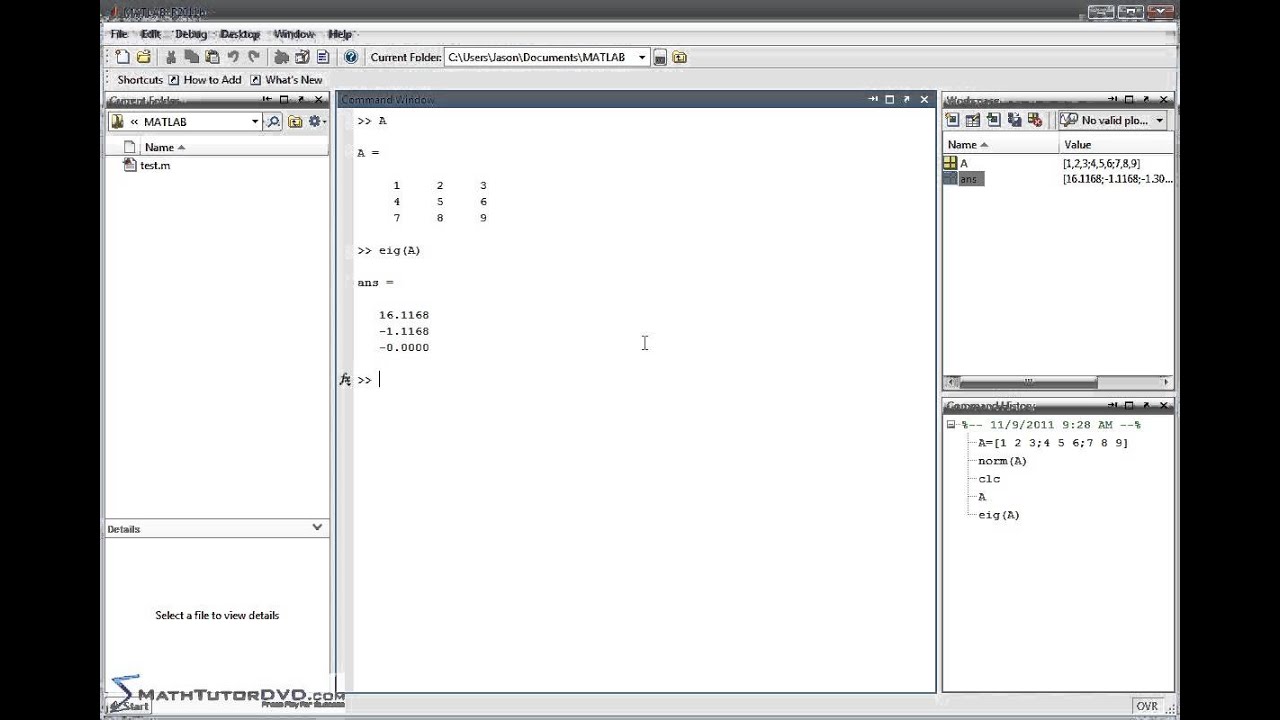The width and height of the screenshot is (1280, 720).
Task: Create a new variable in Workspace toolbar
Action: tap(953, 120)
